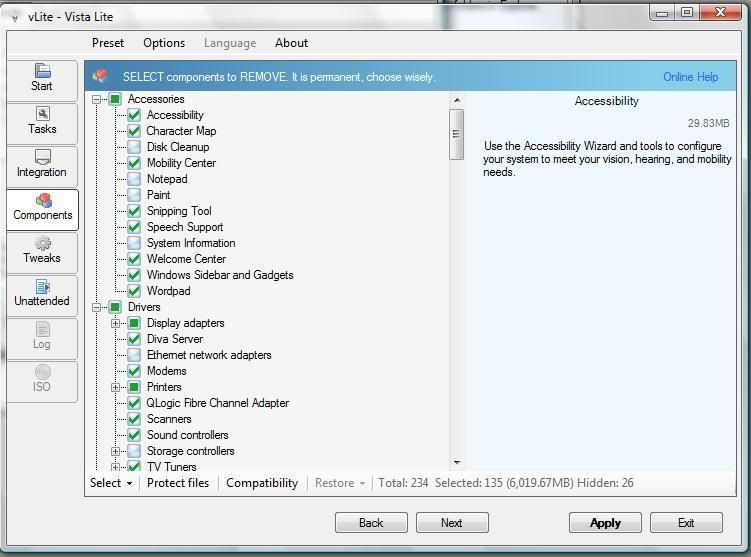Viewport: 751px width, 557px height.
Task: Collapse the Accessories tree node
Action: (96, 99)
